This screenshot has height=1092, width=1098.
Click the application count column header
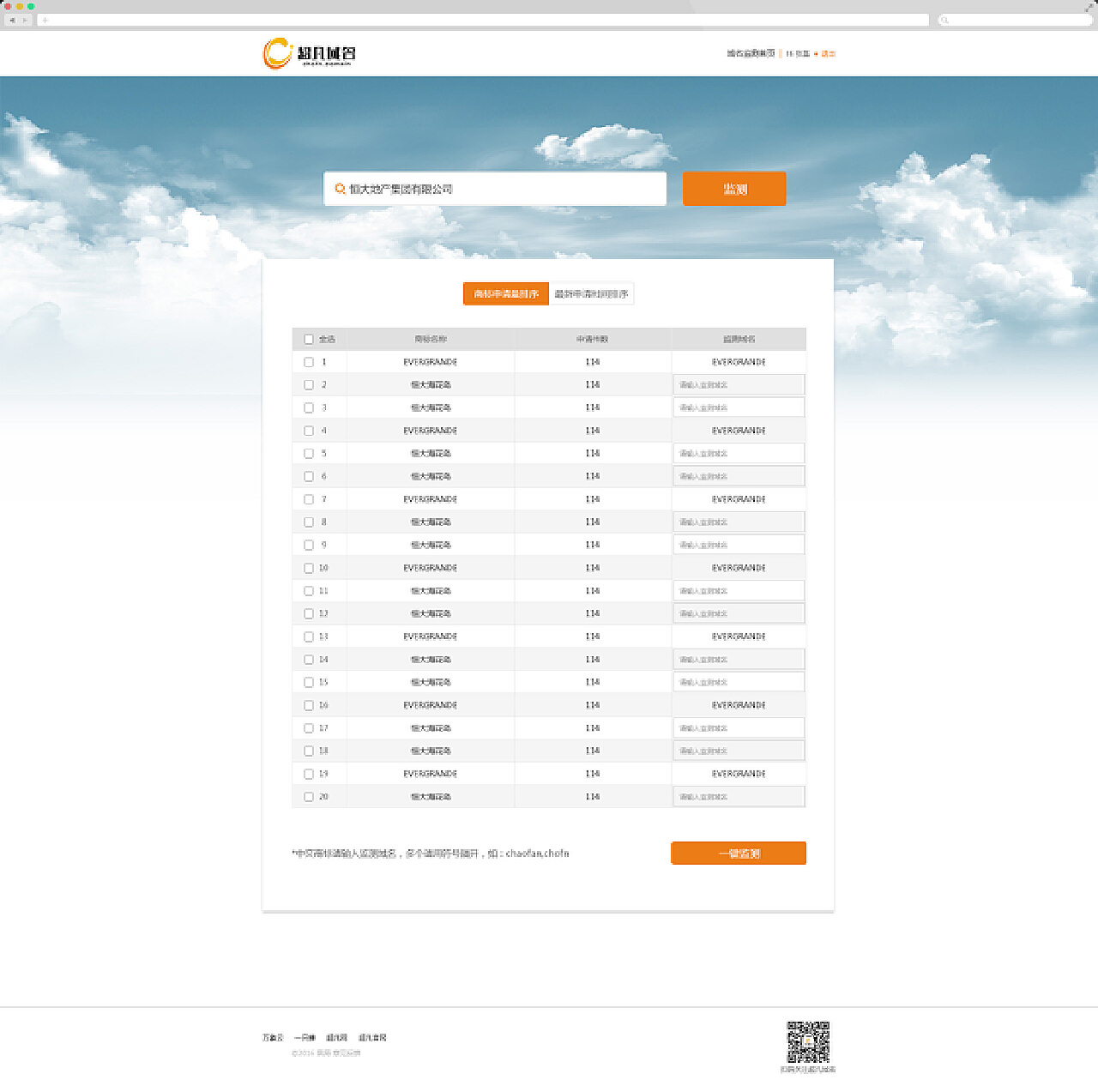point(593,339)
